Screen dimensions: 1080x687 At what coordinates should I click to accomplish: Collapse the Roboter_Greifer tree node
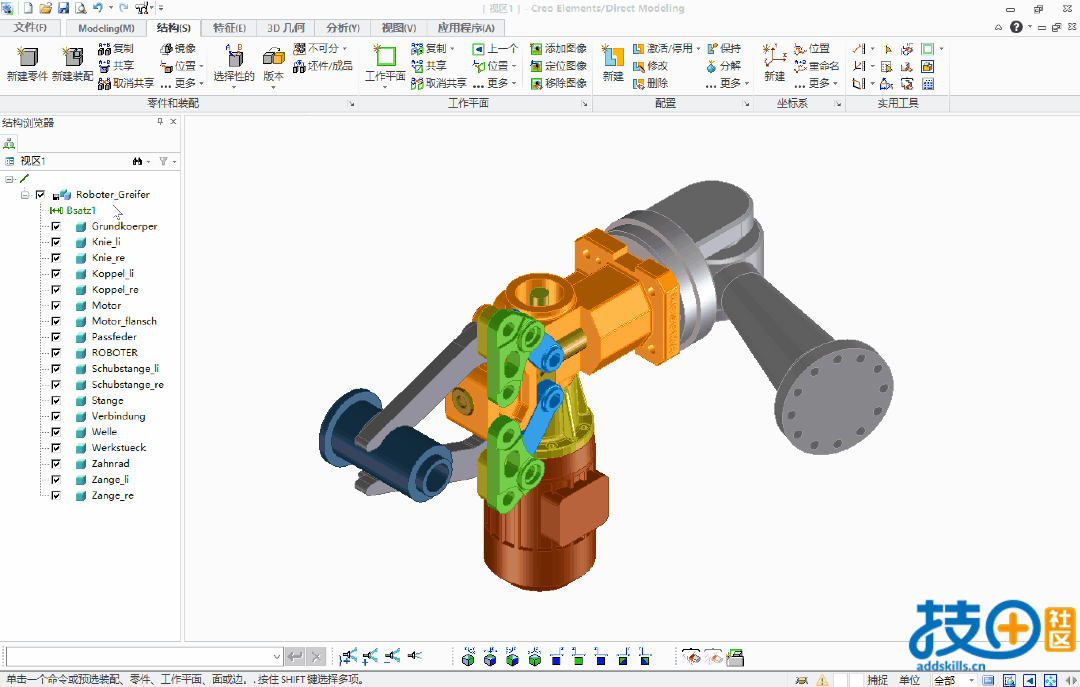(x=25, y=195)
